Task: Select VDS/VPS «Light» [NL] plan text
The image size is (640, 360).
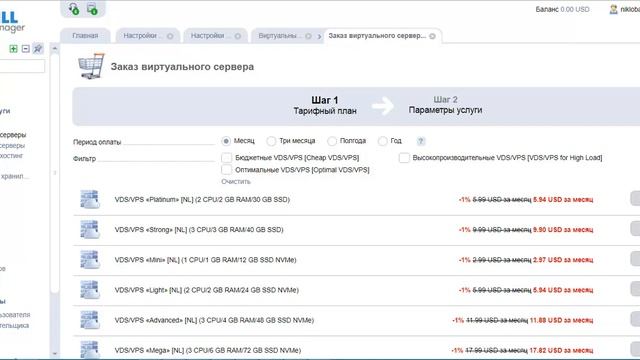Action: (207, 290)
